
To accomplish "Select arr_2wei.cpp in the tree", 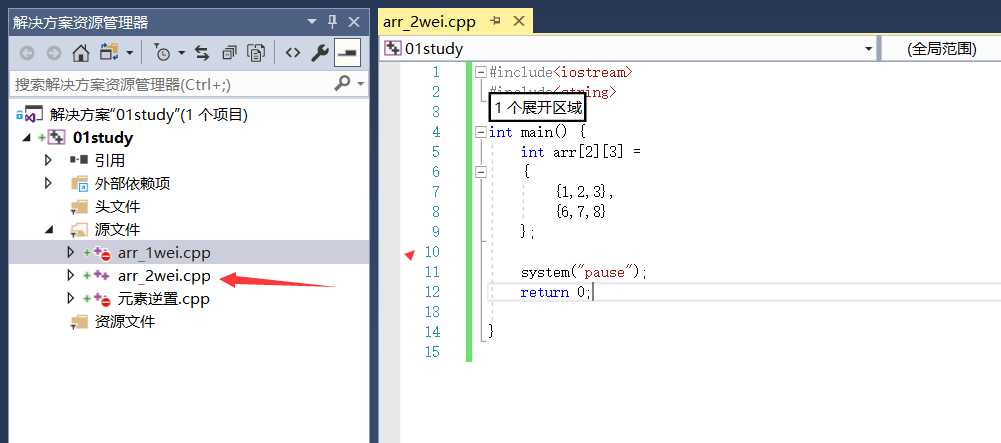I will (x=164, y=276).
